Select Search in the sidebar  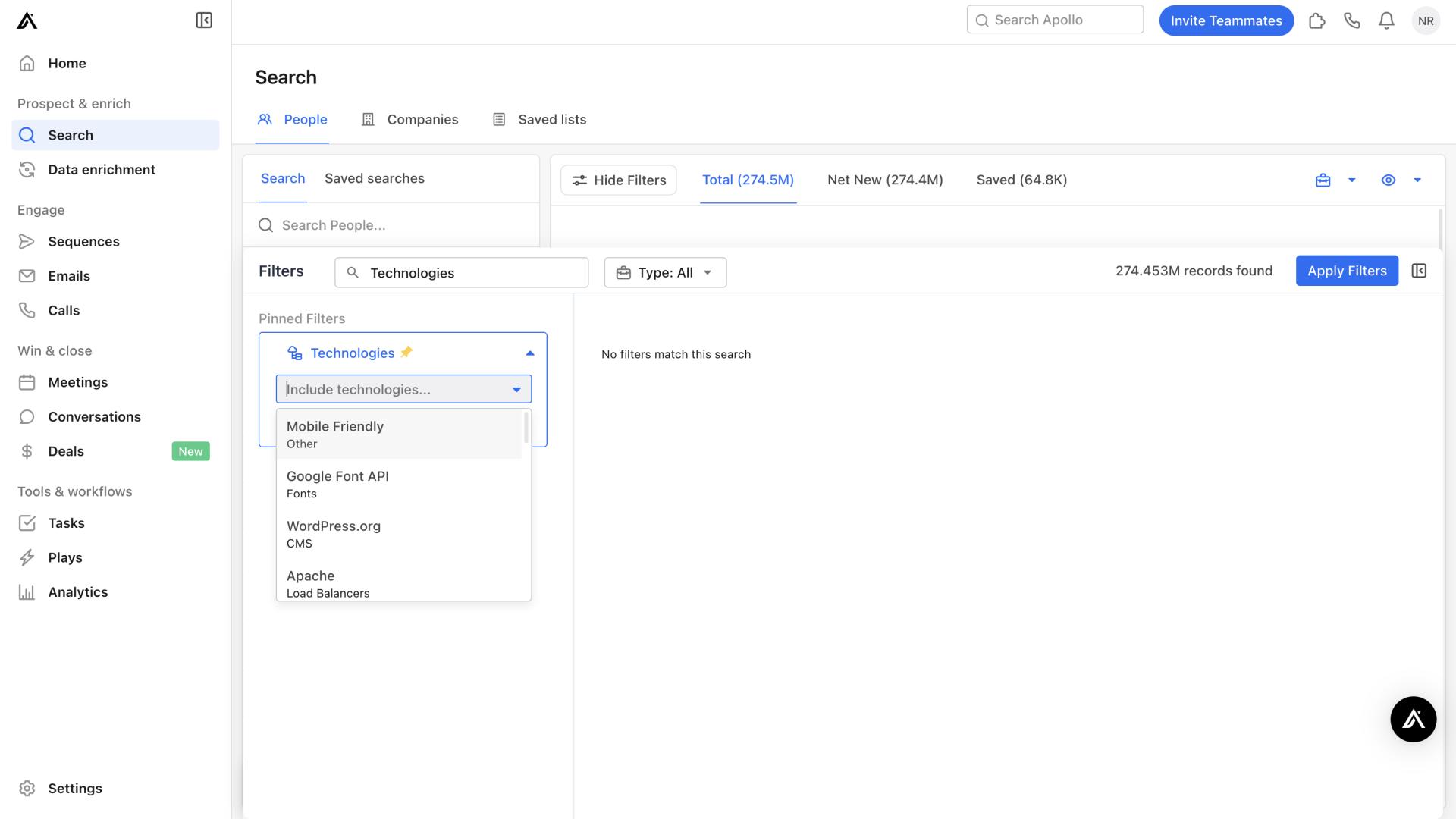(x=115, y=135)
